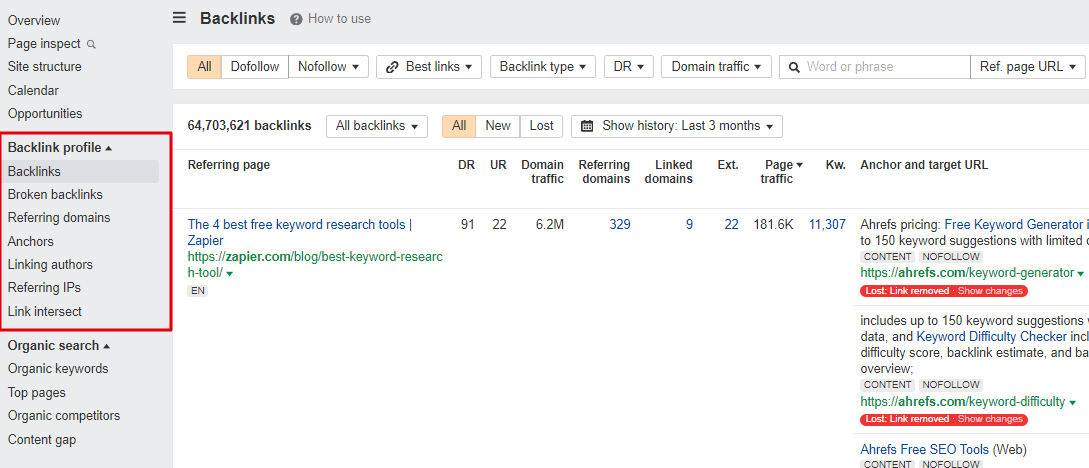The image size is (1089, 468).
Task: Click referring domains value 329
Action: click(620, 224)
